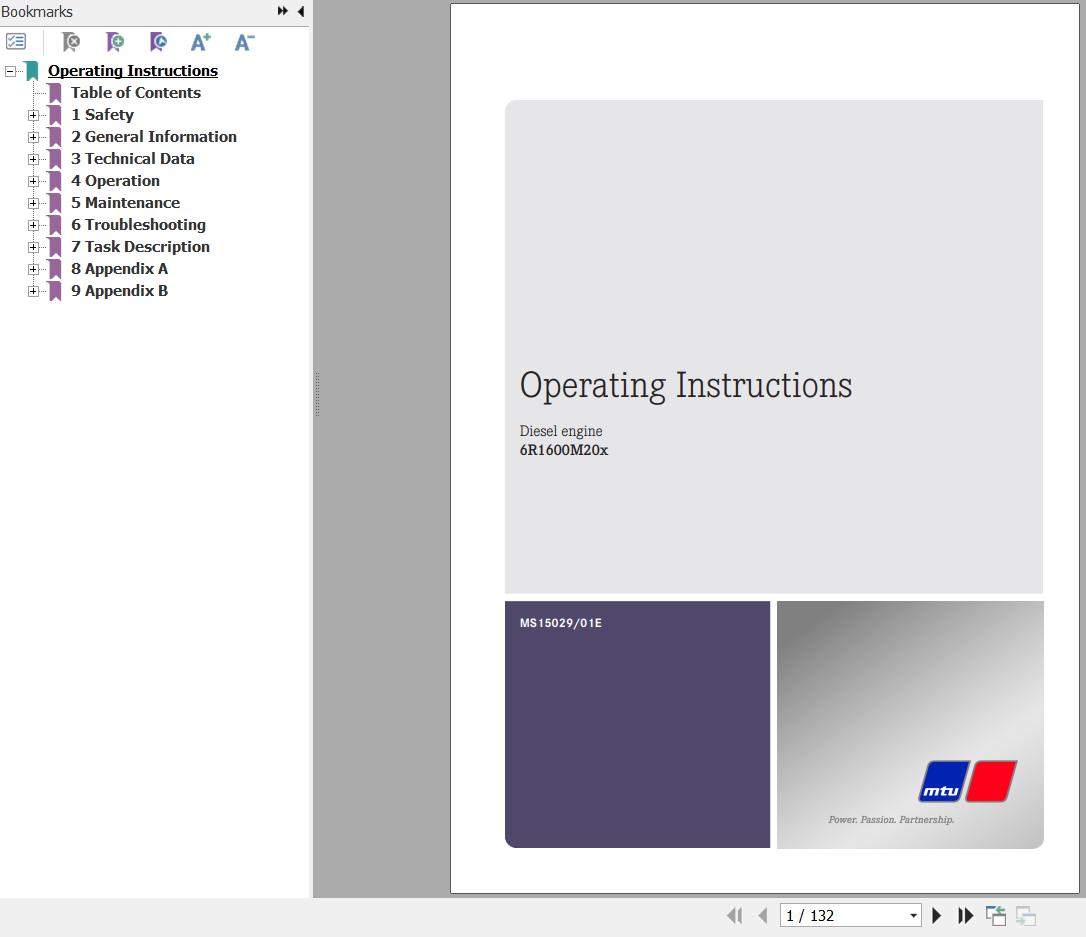Select the 1 Safety bookmark label

point(103,115)
